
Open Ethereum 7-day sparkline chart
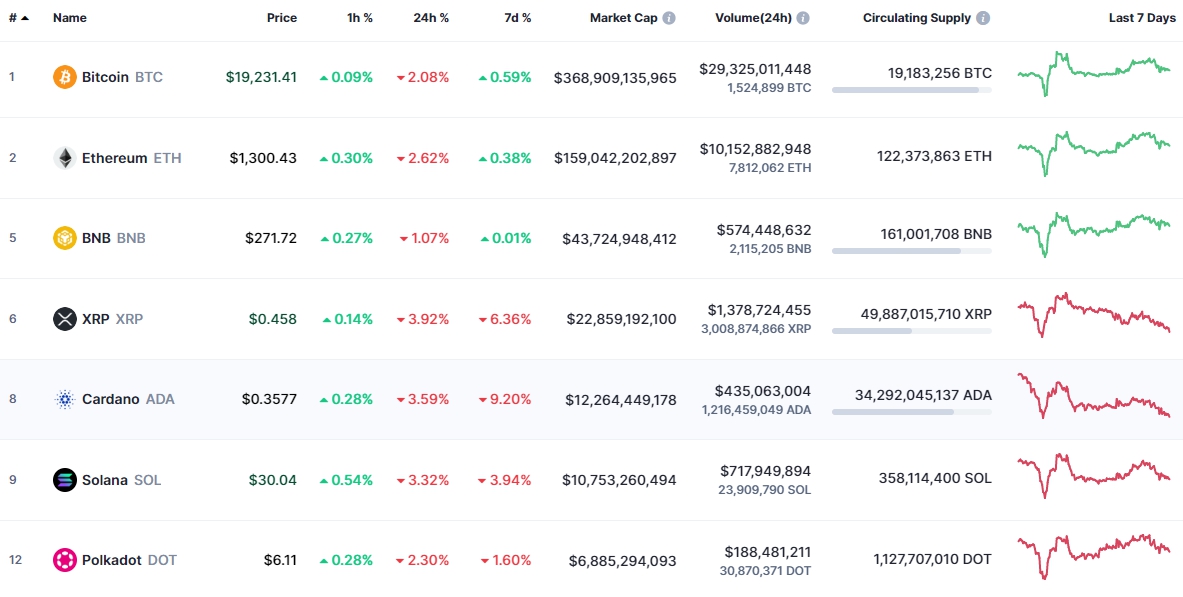click(1094, 153)
